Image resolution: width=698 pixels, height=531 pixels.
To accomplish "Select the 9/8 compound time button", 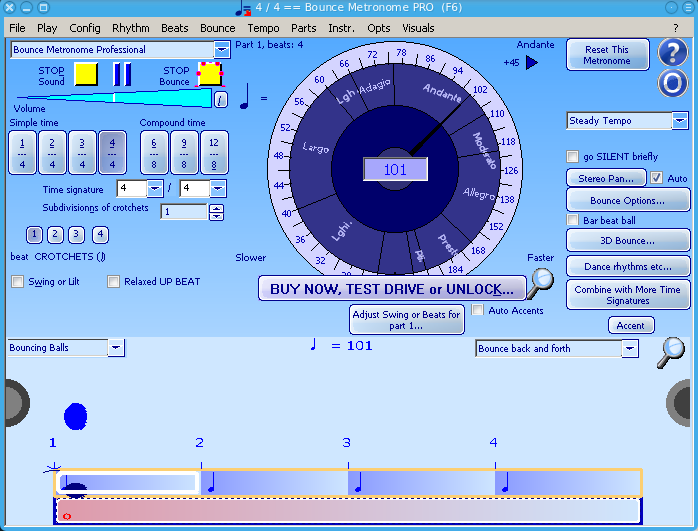I will [x=184, y=153].
